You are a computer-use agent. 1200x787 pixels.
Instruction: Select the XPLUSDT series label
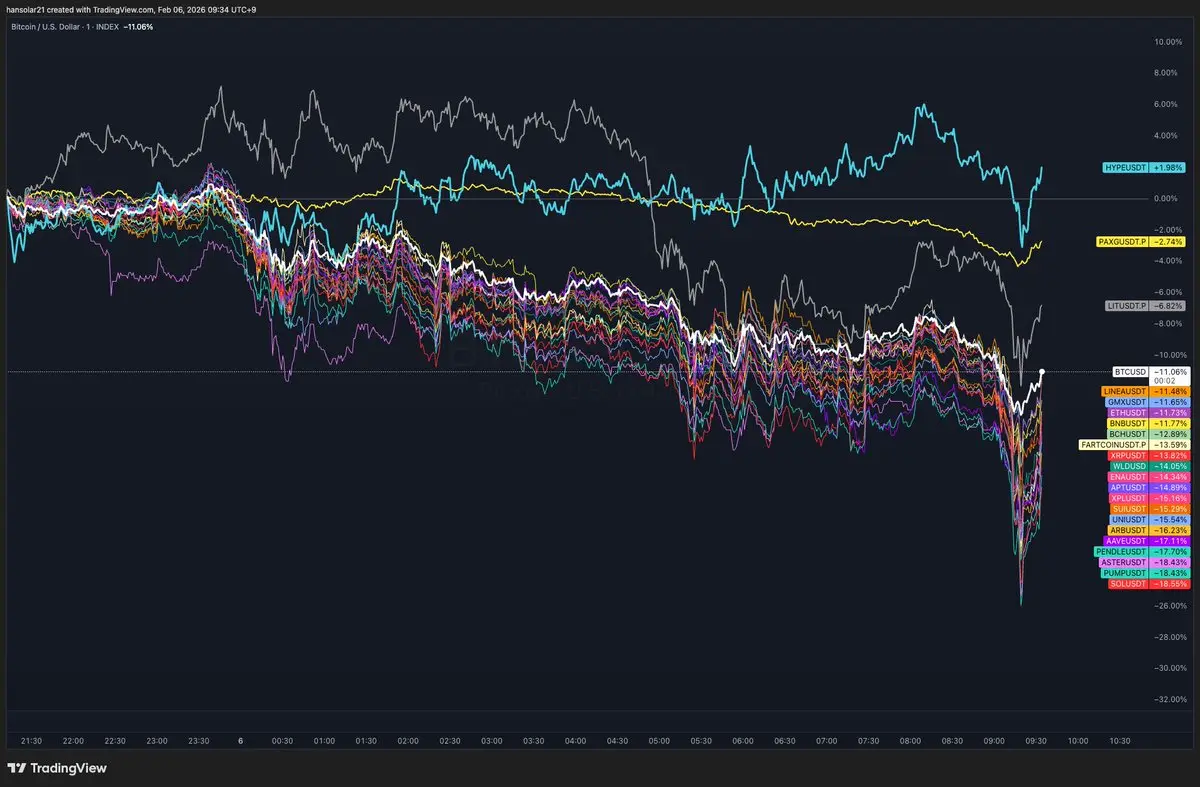point(1127,498)
